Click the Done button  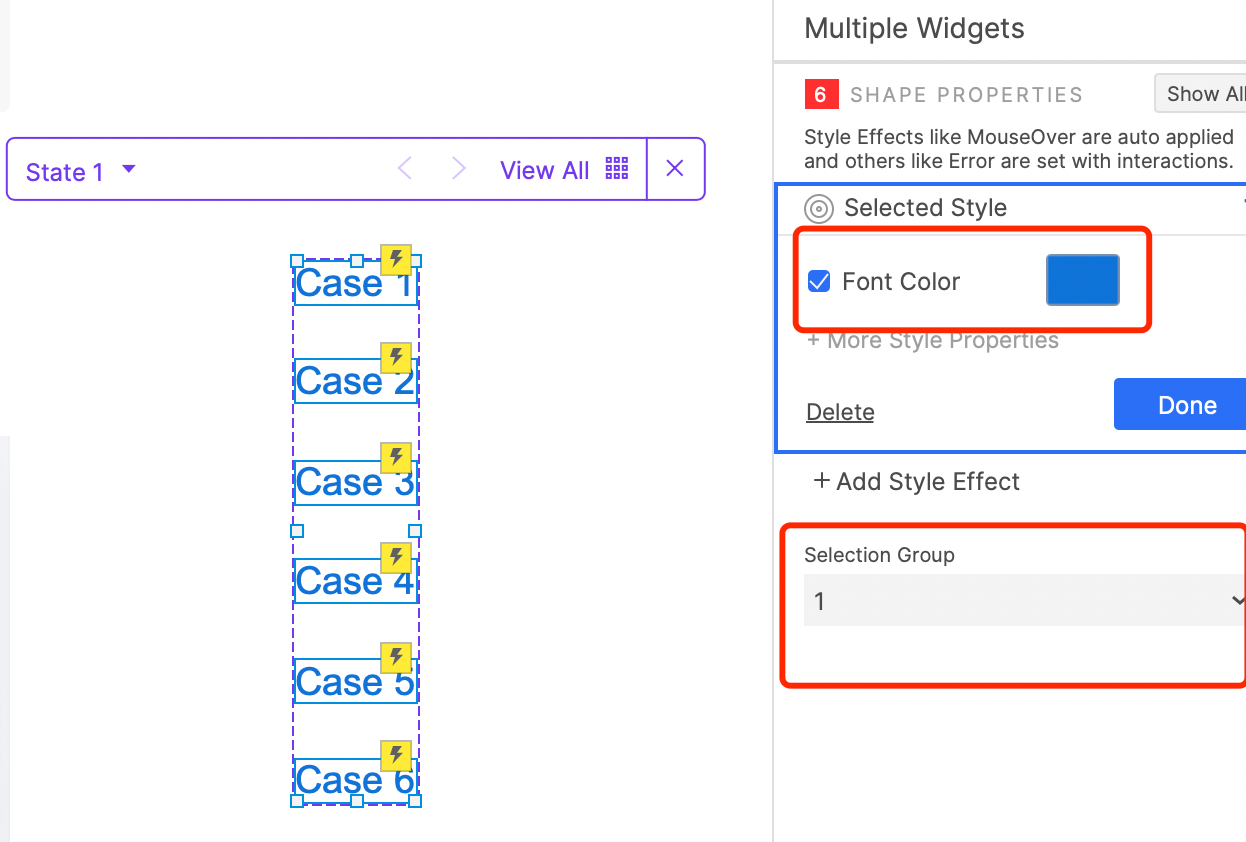[1186, 405]
